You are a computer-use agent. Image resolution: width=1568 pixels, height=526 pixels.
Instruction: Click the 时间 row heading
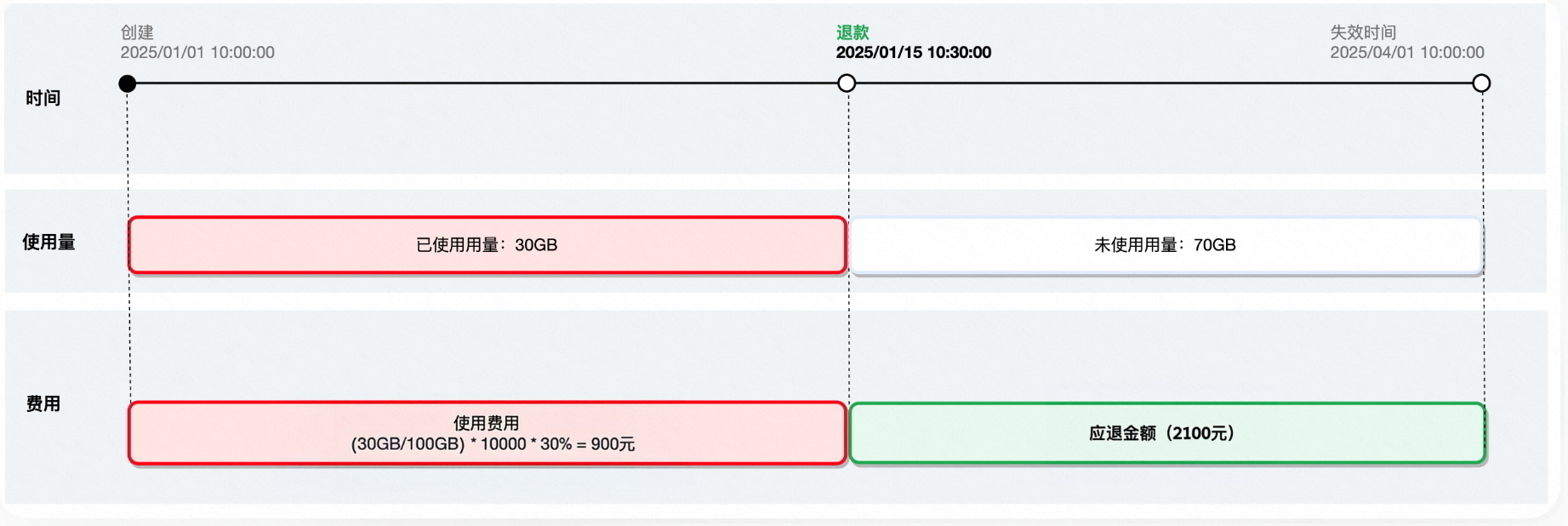pyautogui.click(x=43, y=98)
